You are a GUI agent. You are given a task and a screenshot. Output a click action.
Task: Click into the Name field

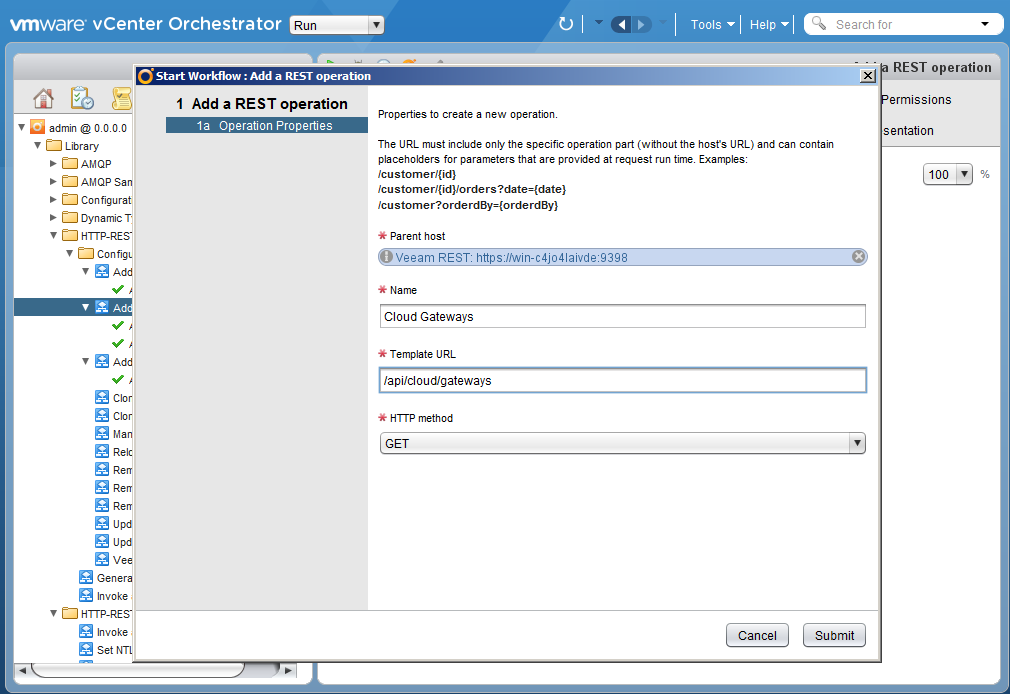coord(622,316)
